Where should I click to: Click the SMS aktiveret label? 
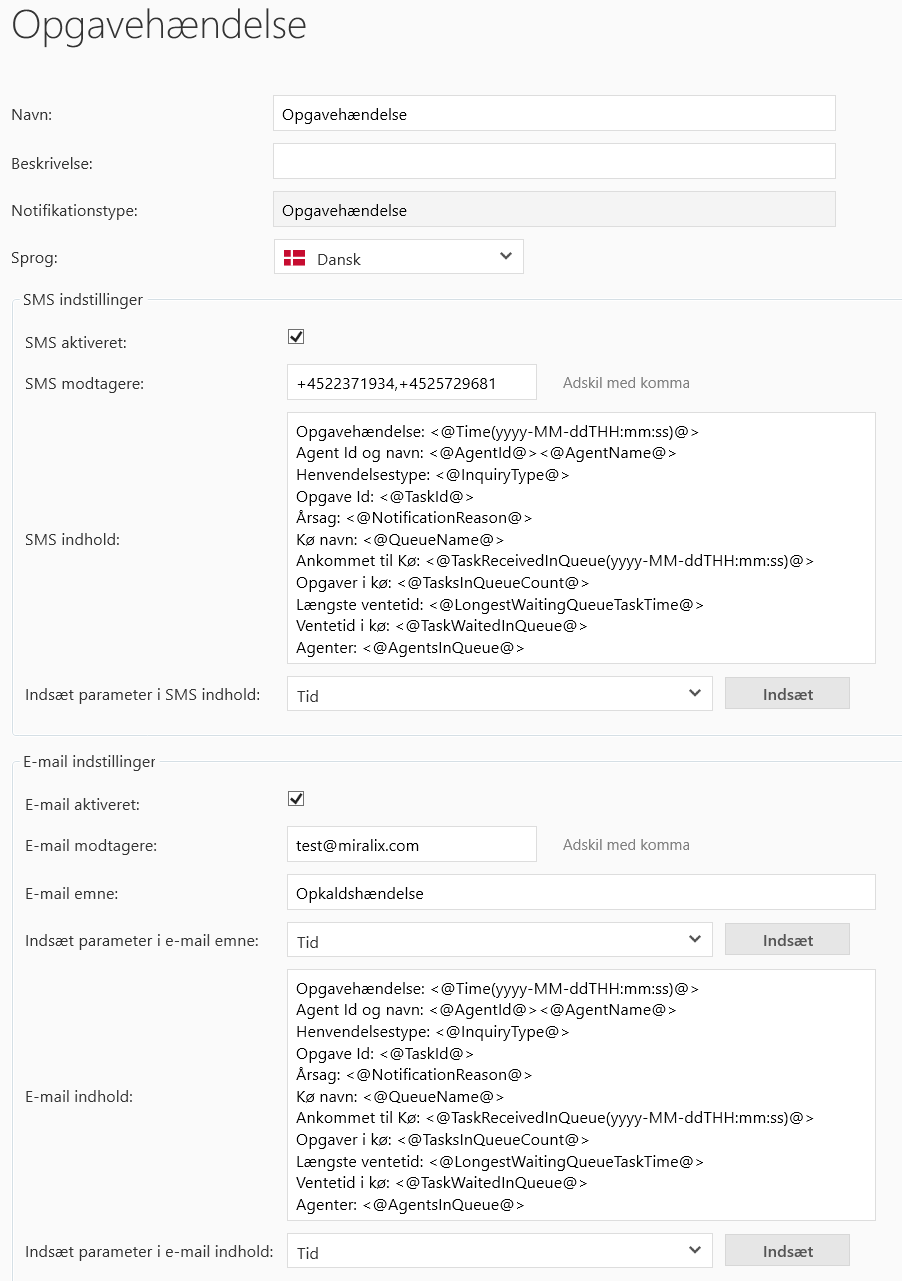coord(76,343)
